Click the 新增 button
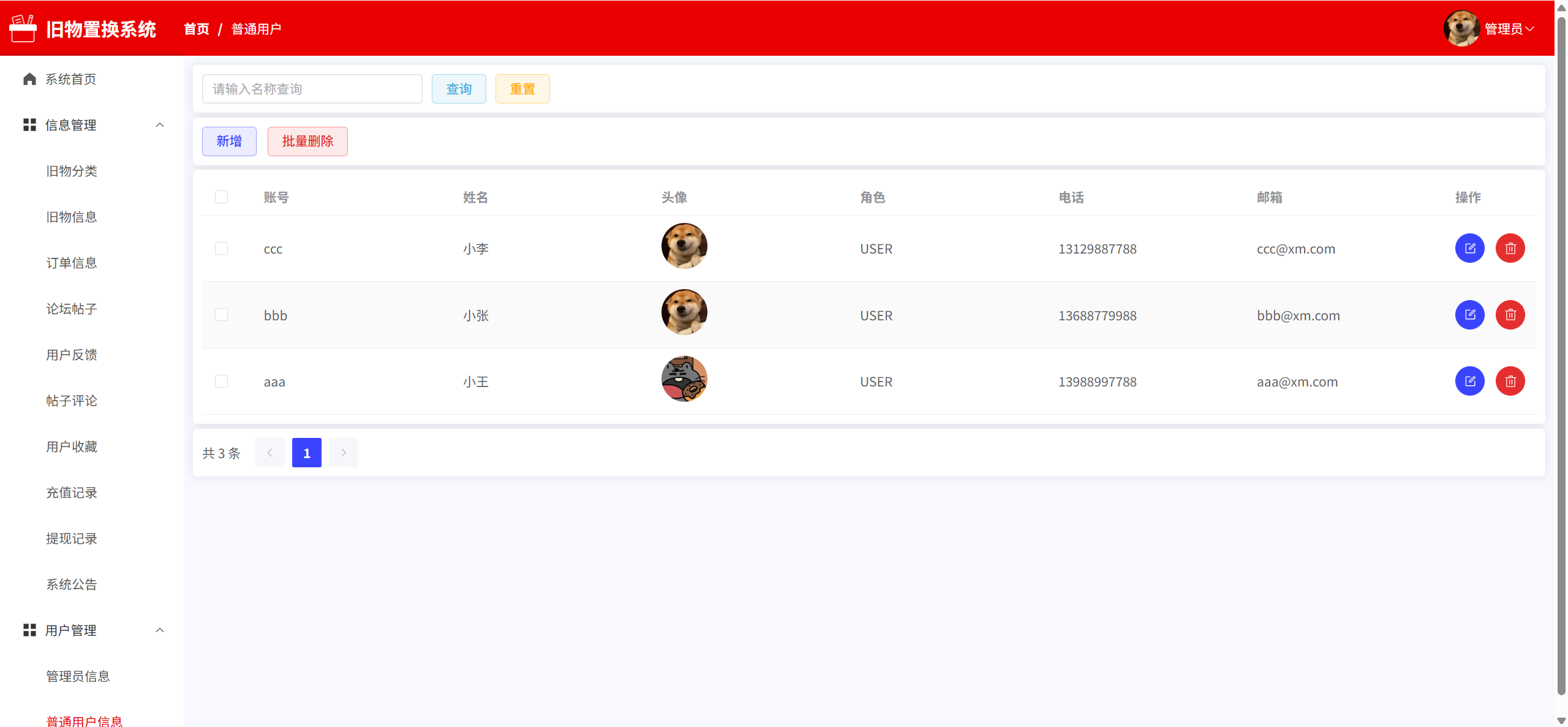 point(229,141)
